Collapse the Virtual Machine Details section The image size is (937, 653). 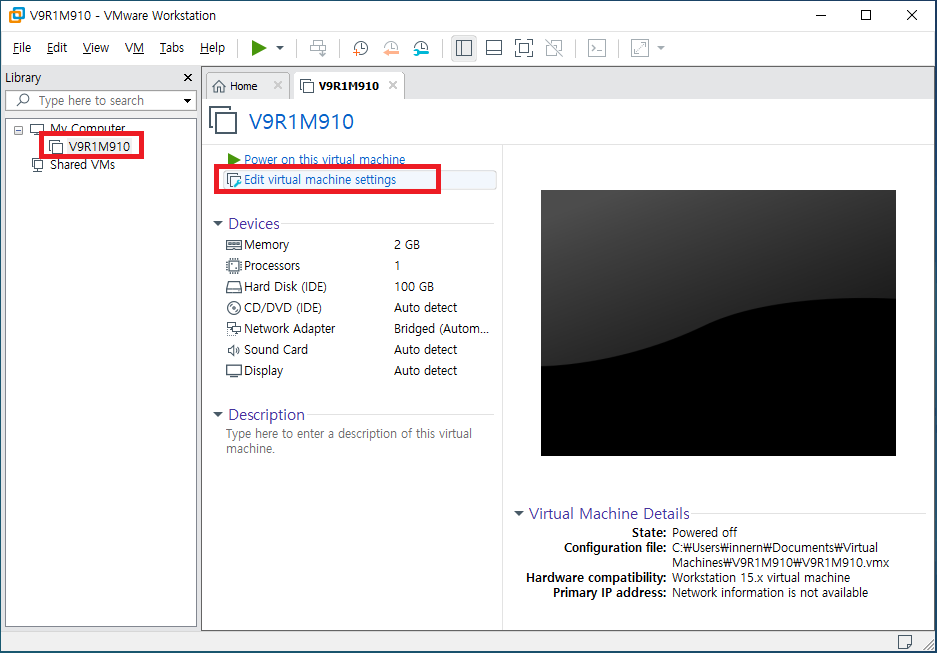519,514
